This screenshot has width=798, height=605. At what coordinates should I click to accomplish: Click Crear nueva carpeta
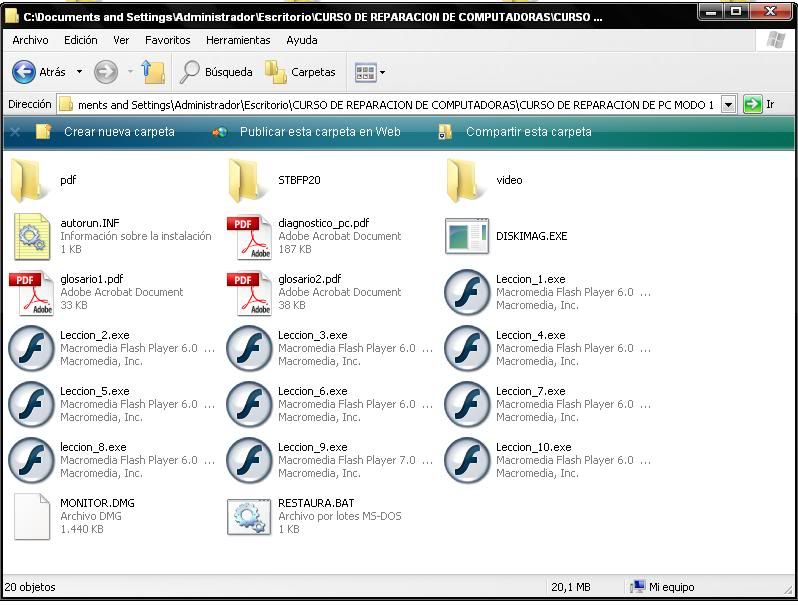[119, 132]
